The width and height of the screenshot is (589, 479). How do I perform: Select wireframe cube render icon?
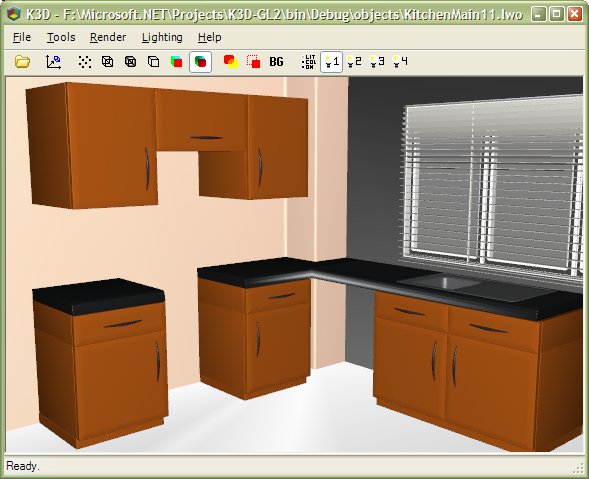[108, 62]
